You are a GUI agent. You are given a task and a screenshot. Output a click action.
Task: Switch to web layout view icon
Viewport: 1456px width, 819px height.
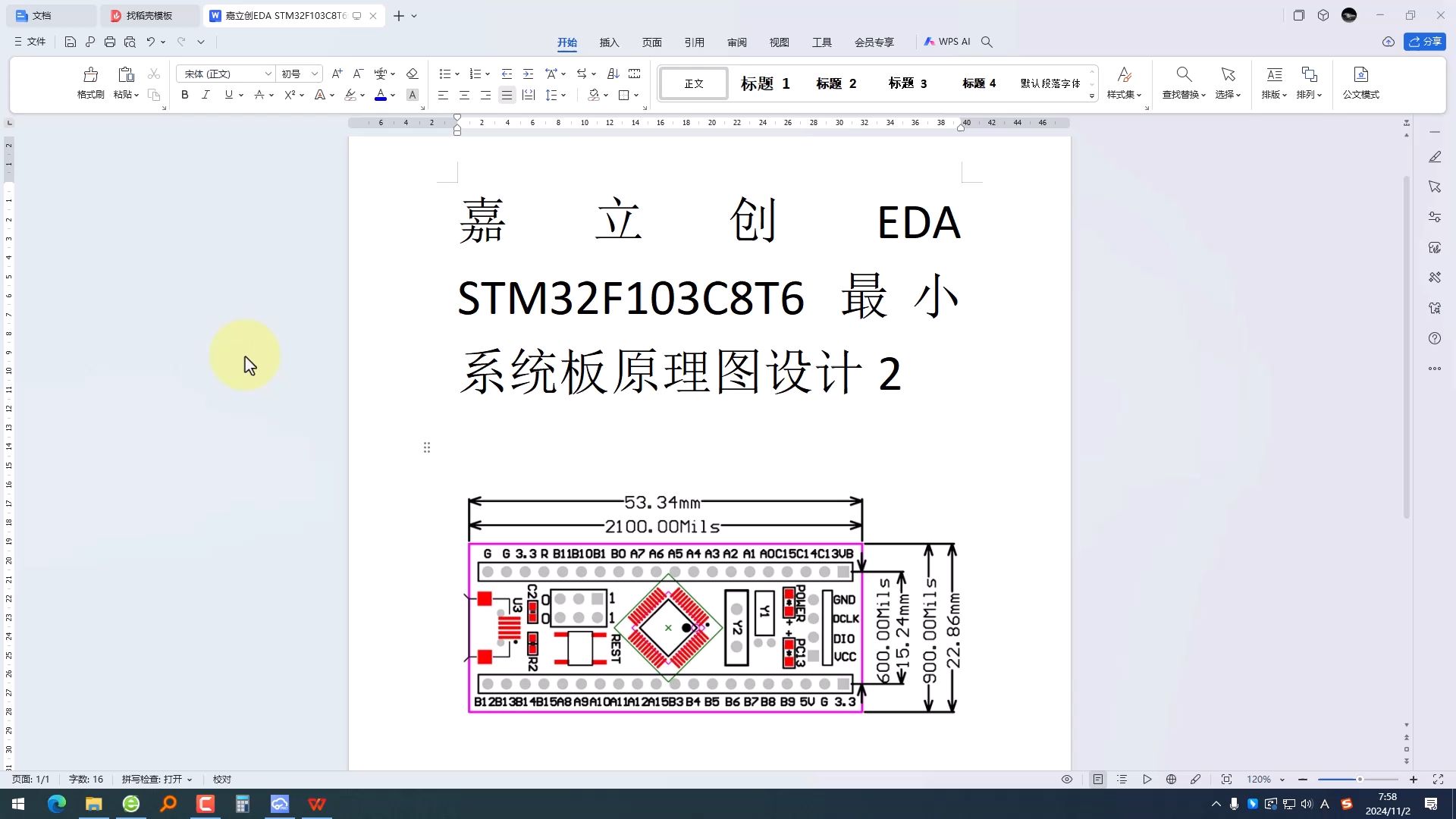coord(1171,780)
